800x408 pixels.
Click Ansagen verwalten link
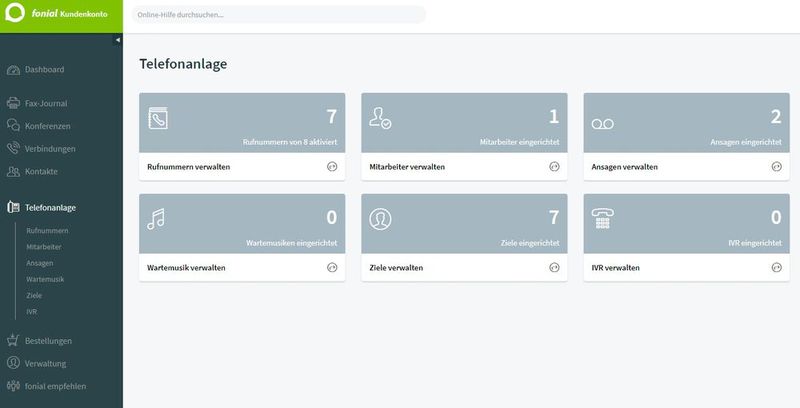point(624,167)
